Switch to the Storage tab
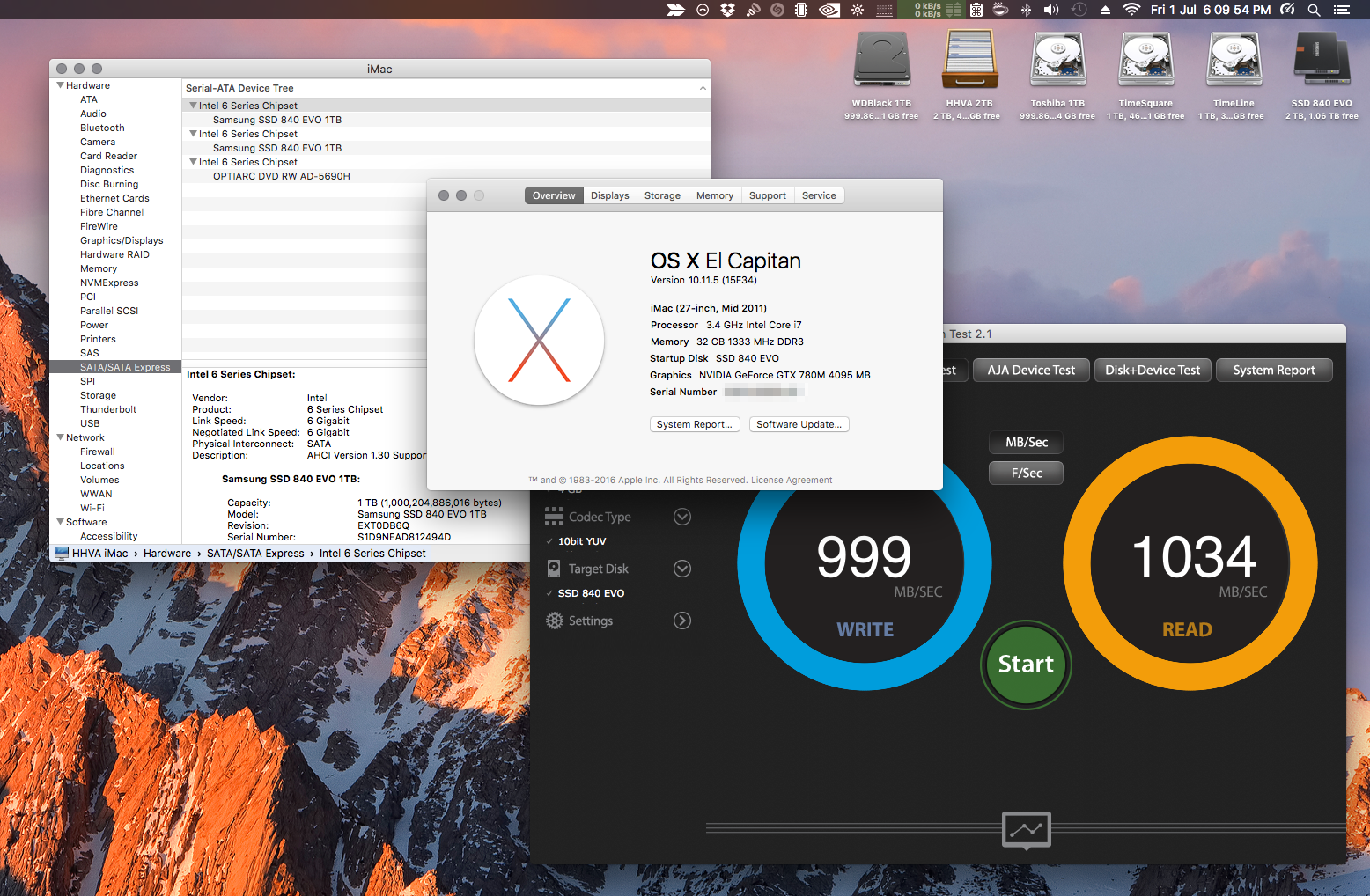This screenshot has height=896, width=1370. (662, 195)
